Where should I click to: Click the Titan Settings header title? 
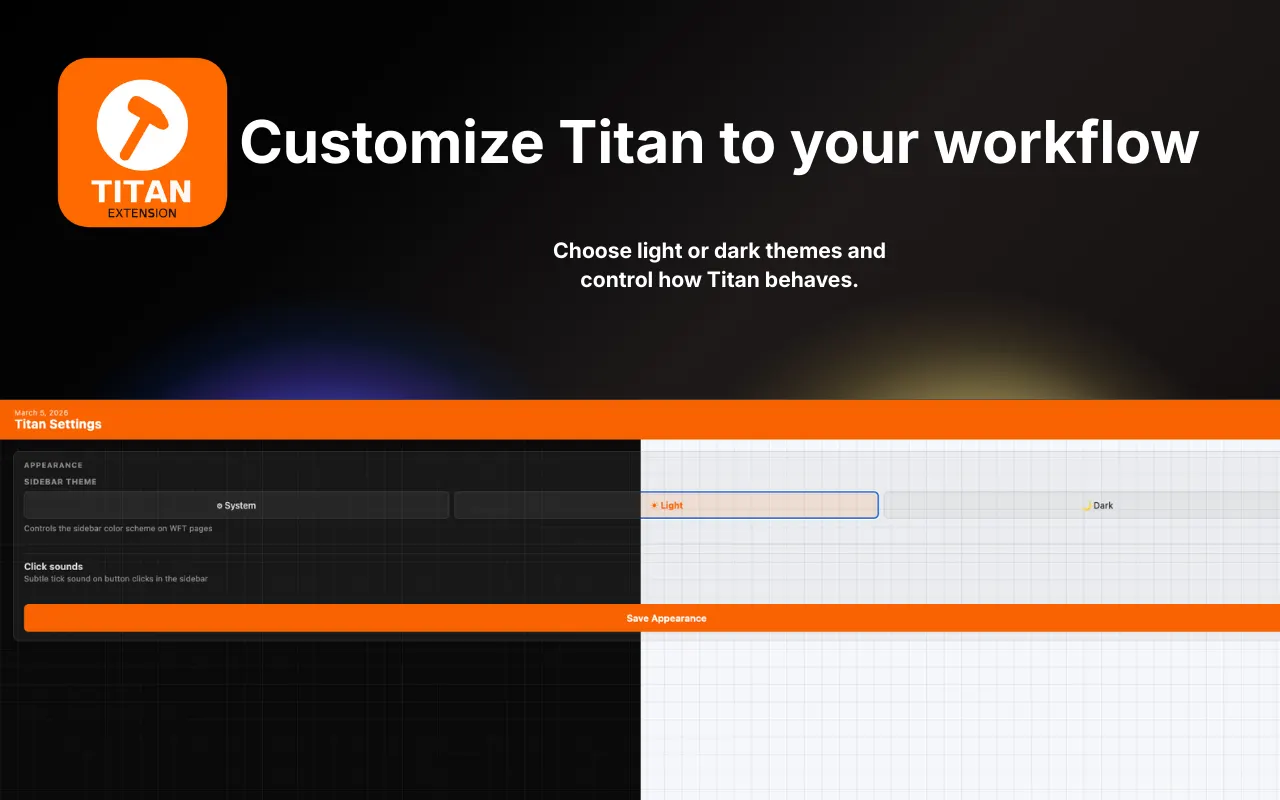click(57, 424)
